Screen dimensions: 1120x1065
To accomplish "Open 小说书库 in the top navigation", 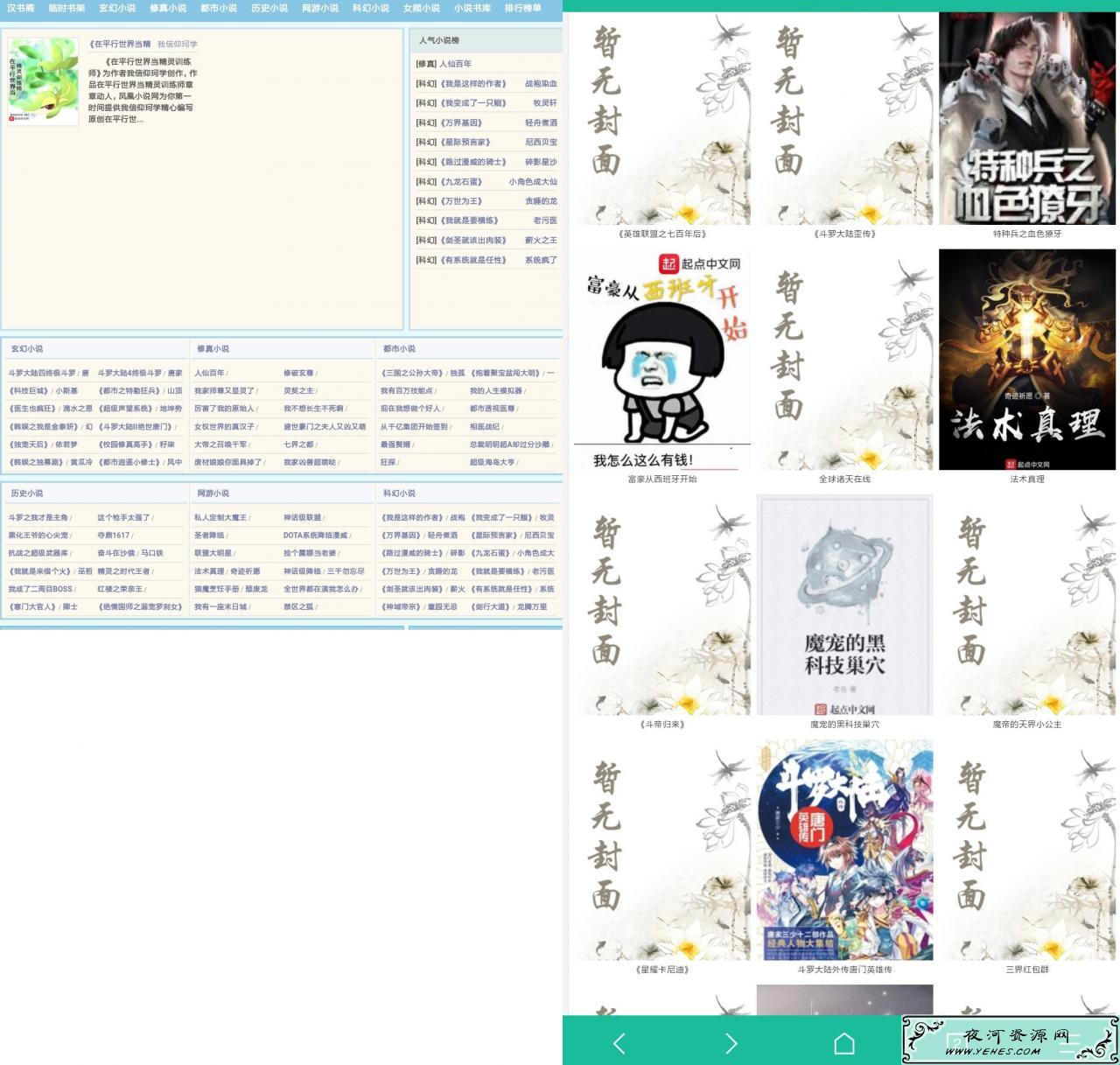I will click(472, 8).
